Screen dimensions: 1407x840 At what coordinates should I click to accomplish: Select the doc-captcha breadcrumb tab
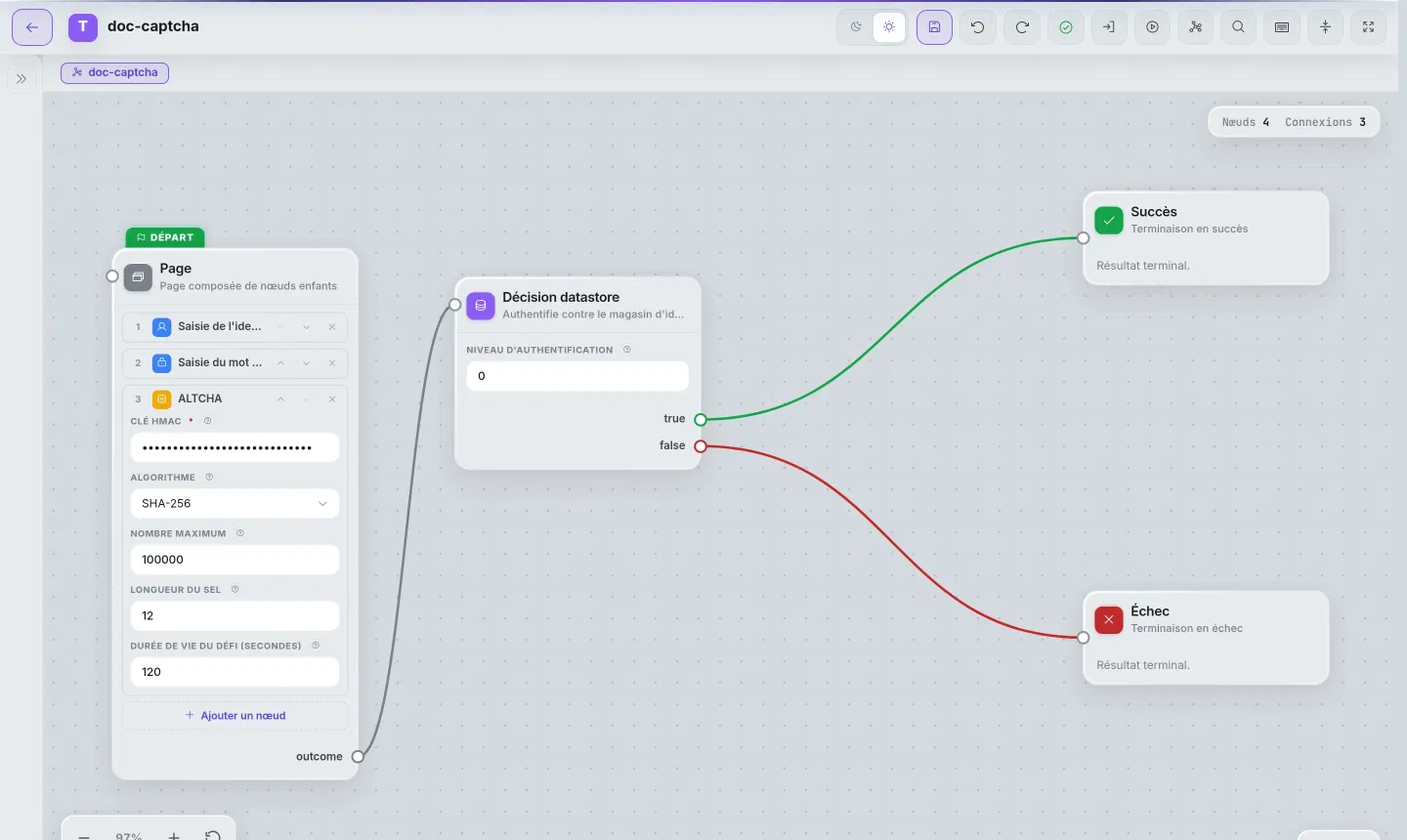point(114,72)
